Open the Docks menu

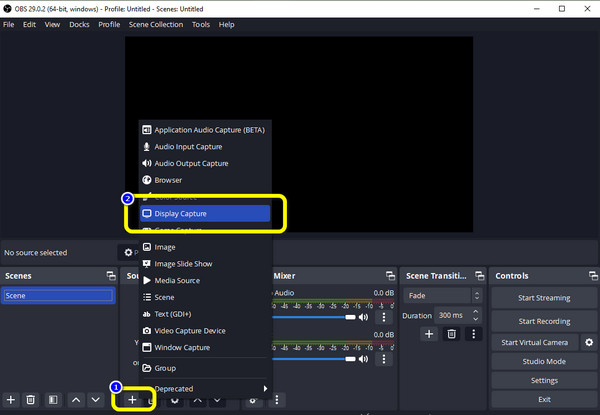(79, 24)
